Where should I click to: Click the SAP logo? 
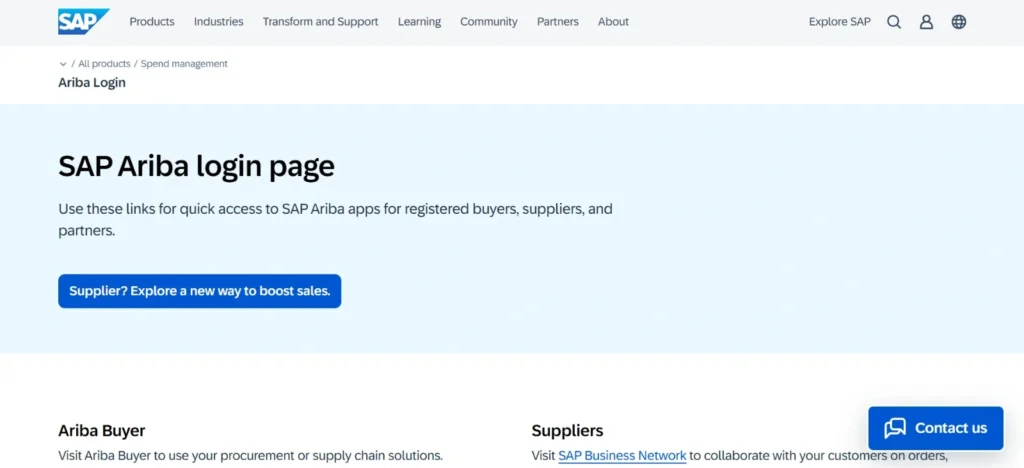(x=84, y=22)
